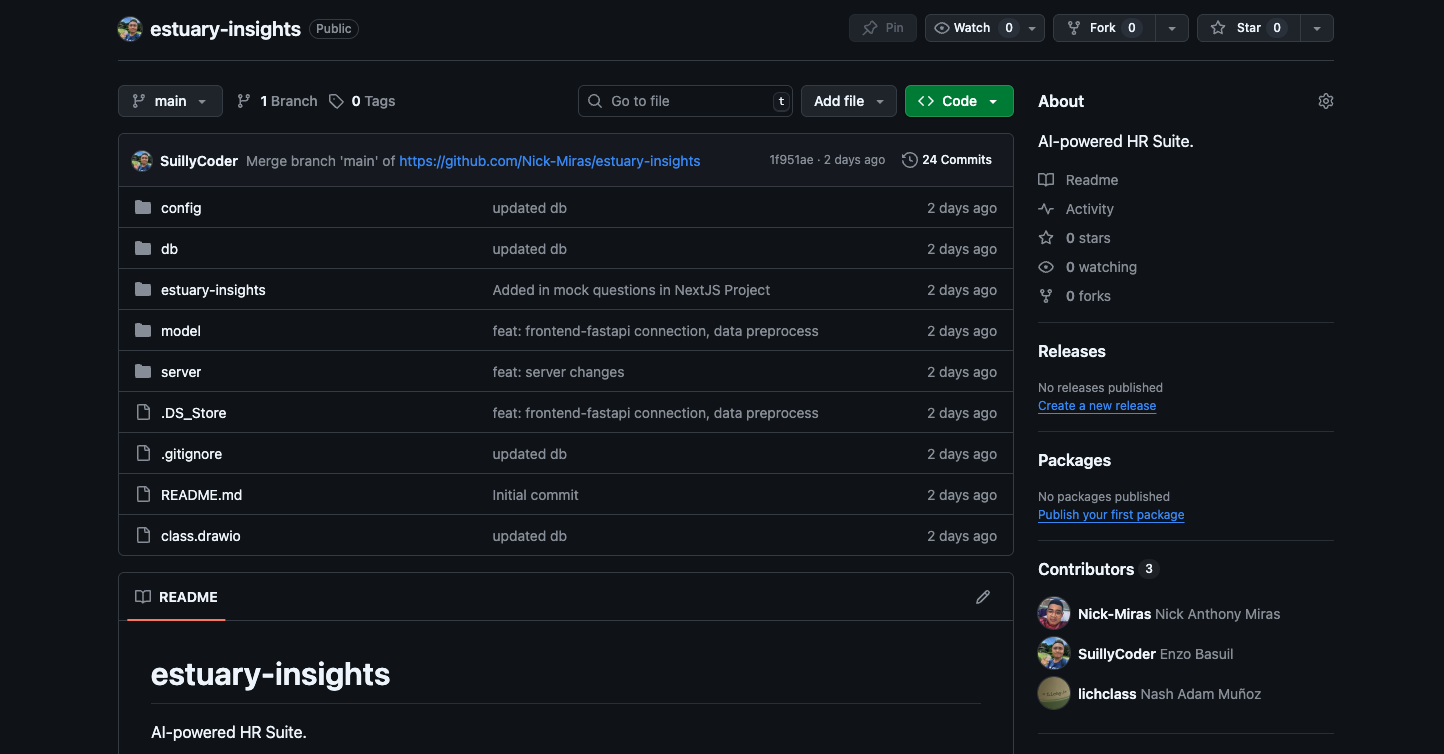This screenshot has height=754, width=1444.
Task: Click SuillyCoder username in latest commit row
Action: 199,161
